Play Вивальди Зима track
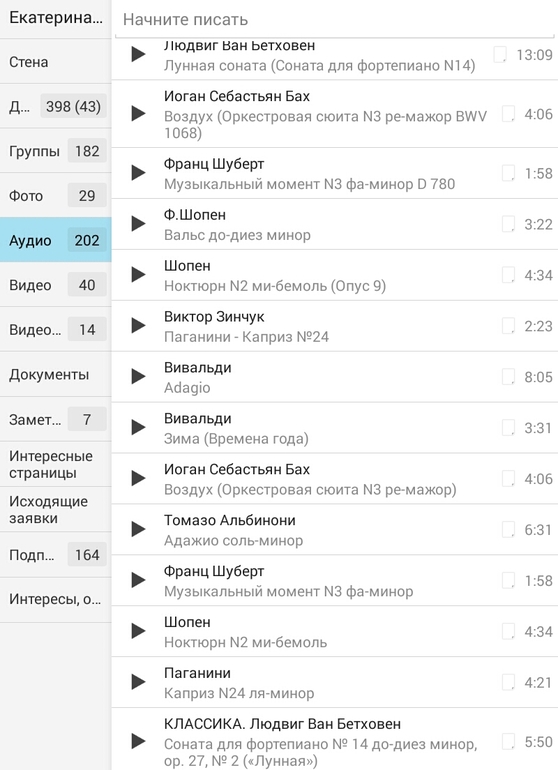The width and height of the screenshot is (558, 770). (139, 427)
